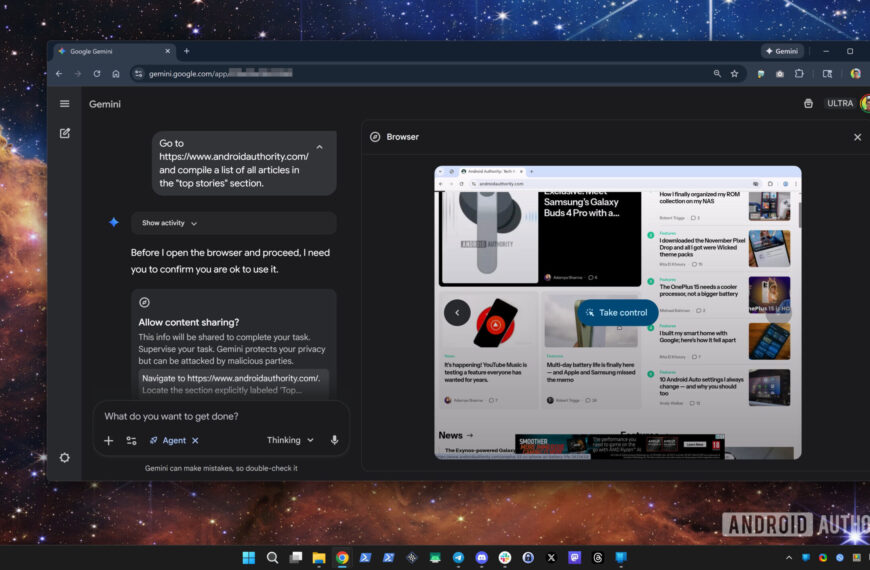870x570 pixels.
Task: Close the Browser side panel
Action: pyautogui.click(x=857, y=137)
